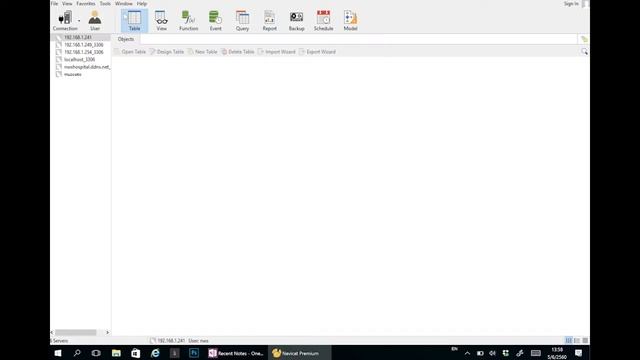Click the Open Table button
The image size is (640, 360).
tap(130, 52)
